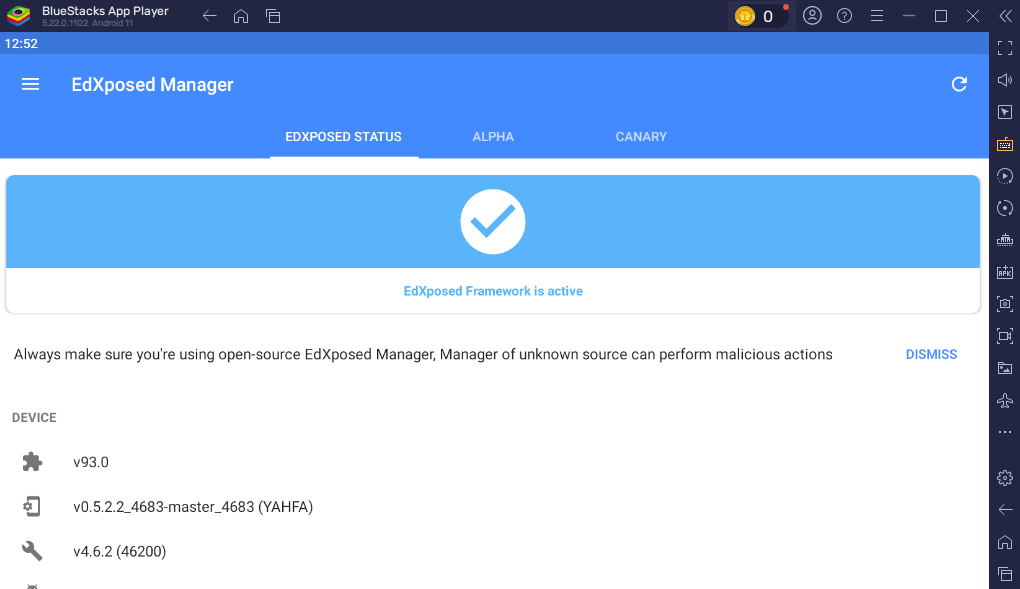Open BlueStacks volume control

[x=1004, y=80]
